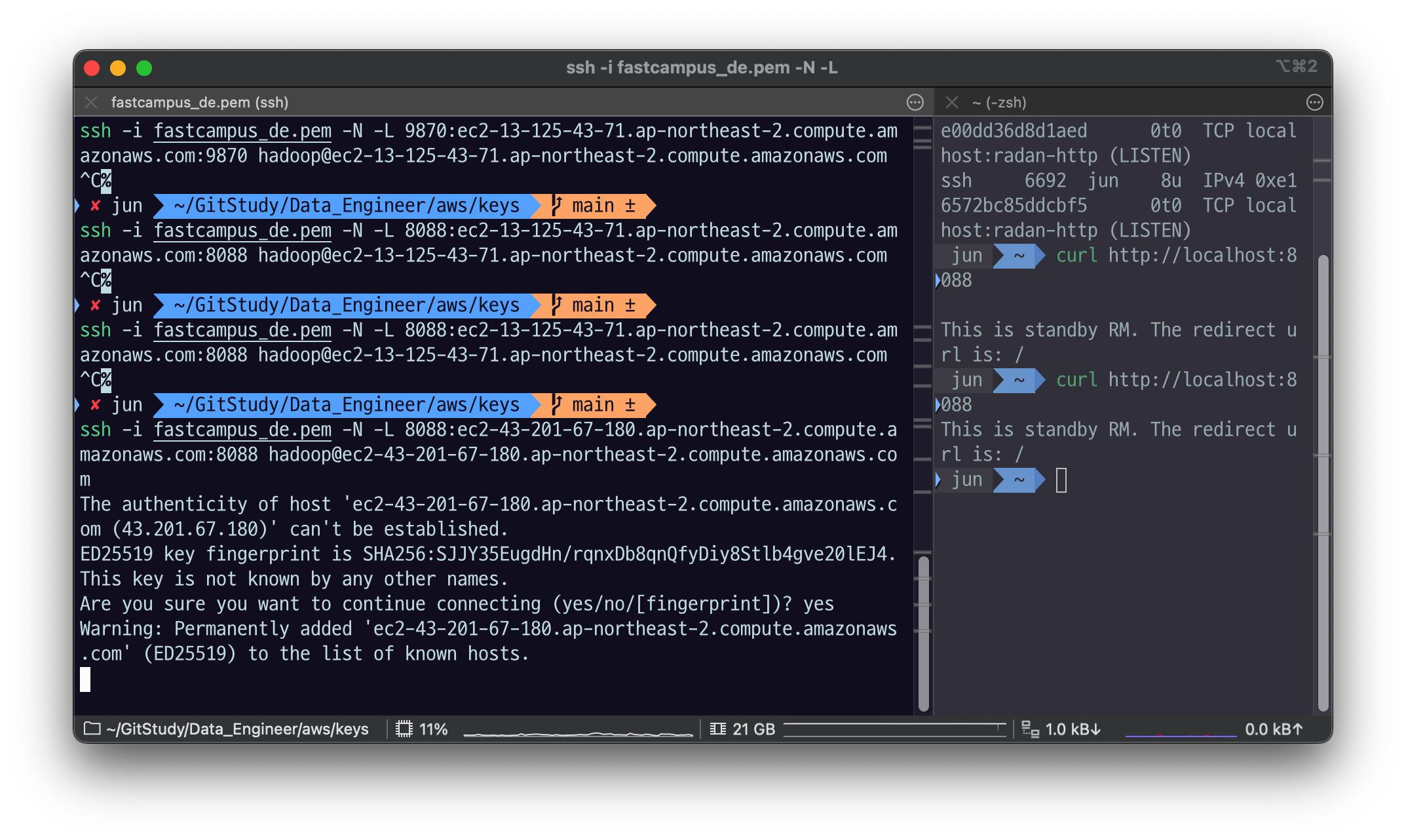Click the green zoom window button
The height and width of the screenshot is (840, 1406).
[x=144, y=68]
